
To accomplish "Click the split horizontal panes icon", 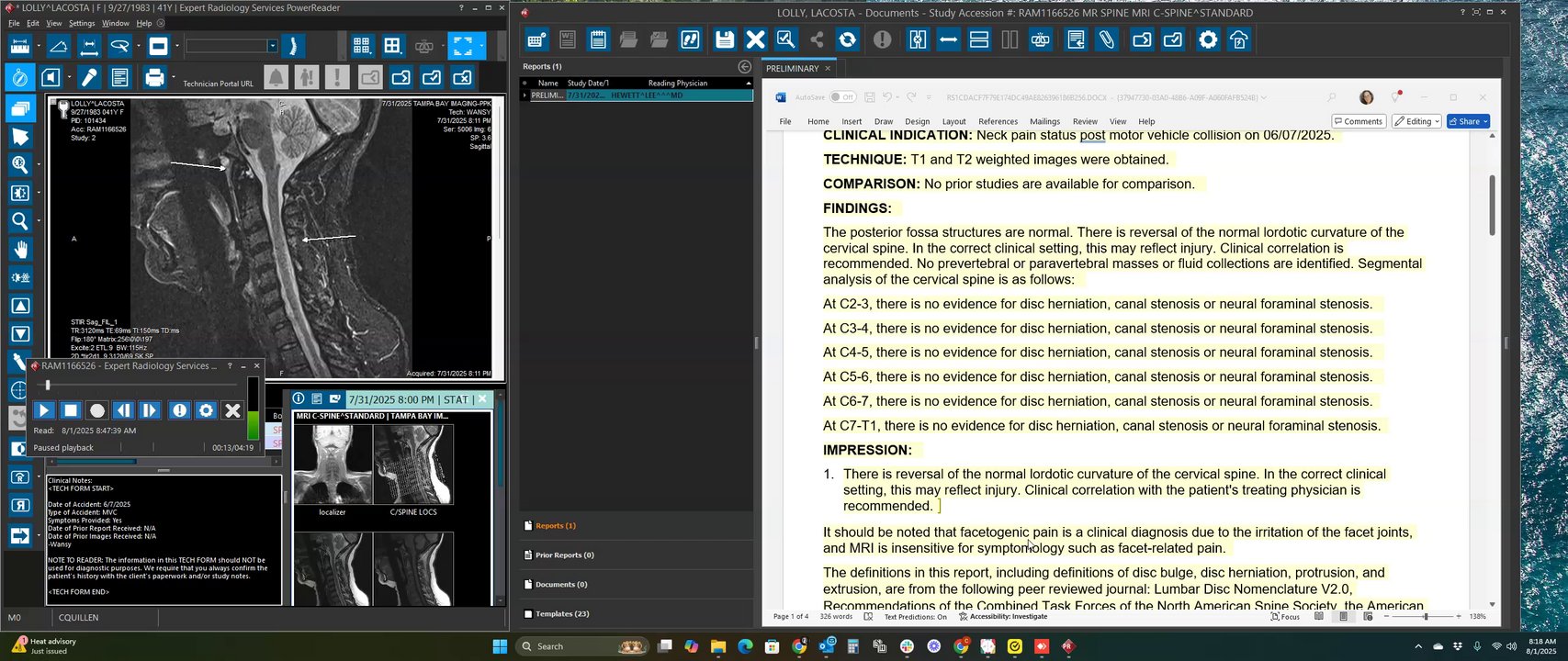I will tap(979, 39).
